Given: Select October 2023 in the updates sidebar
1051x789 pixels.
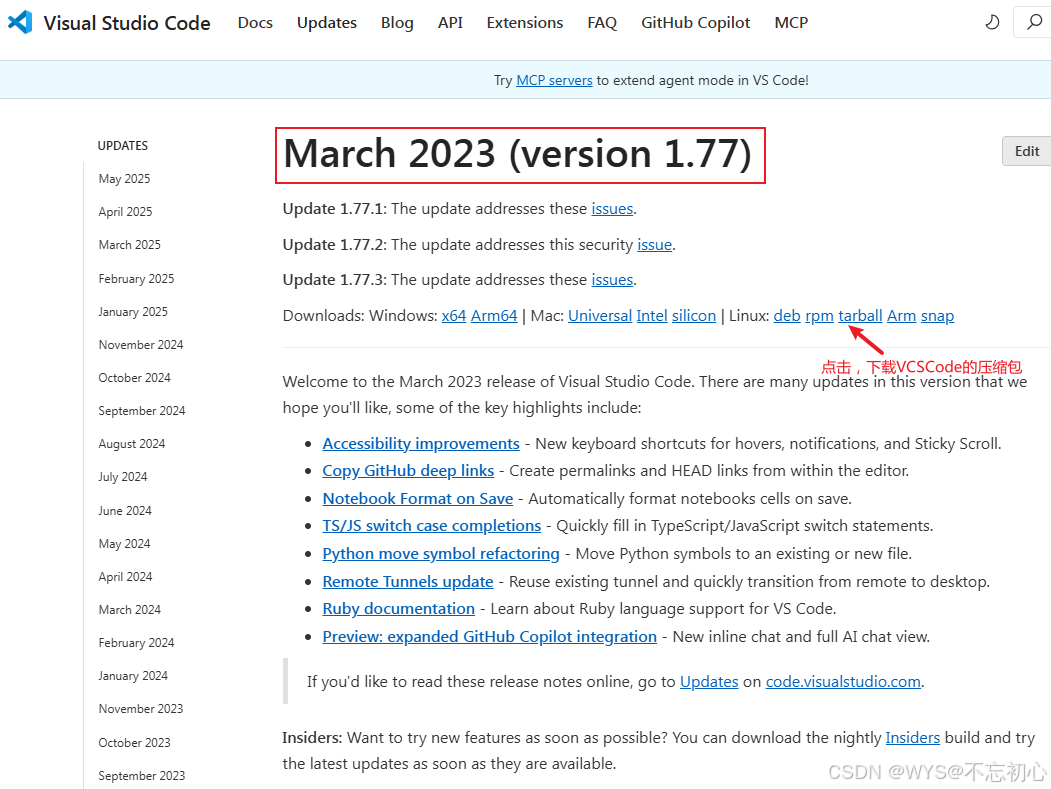Looking at the screenshot, I should pos(134,743).
